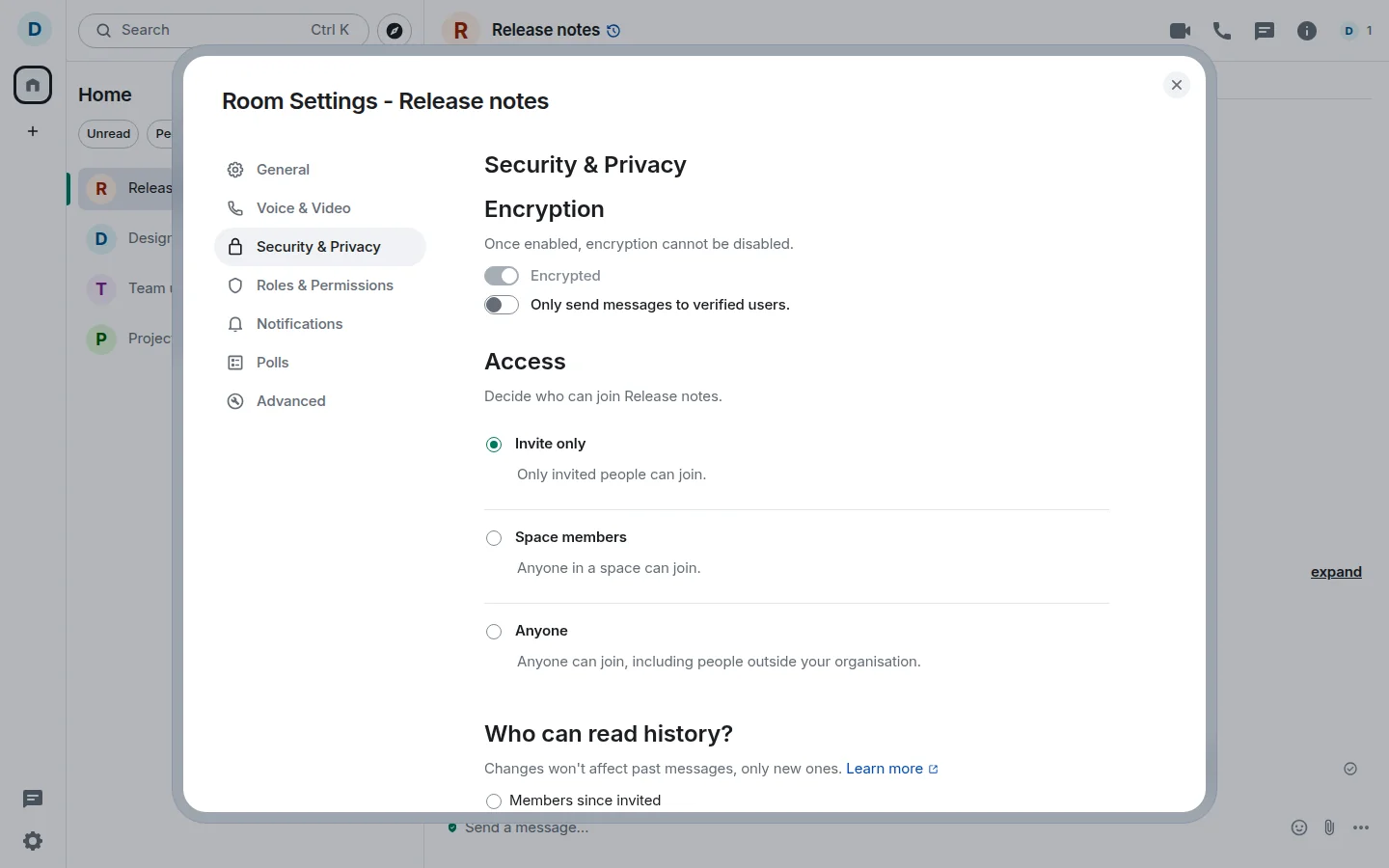The height and width of the screenshot is (868, 1389).
Task: Follow the Learn more link
Action: coord(892,769)
